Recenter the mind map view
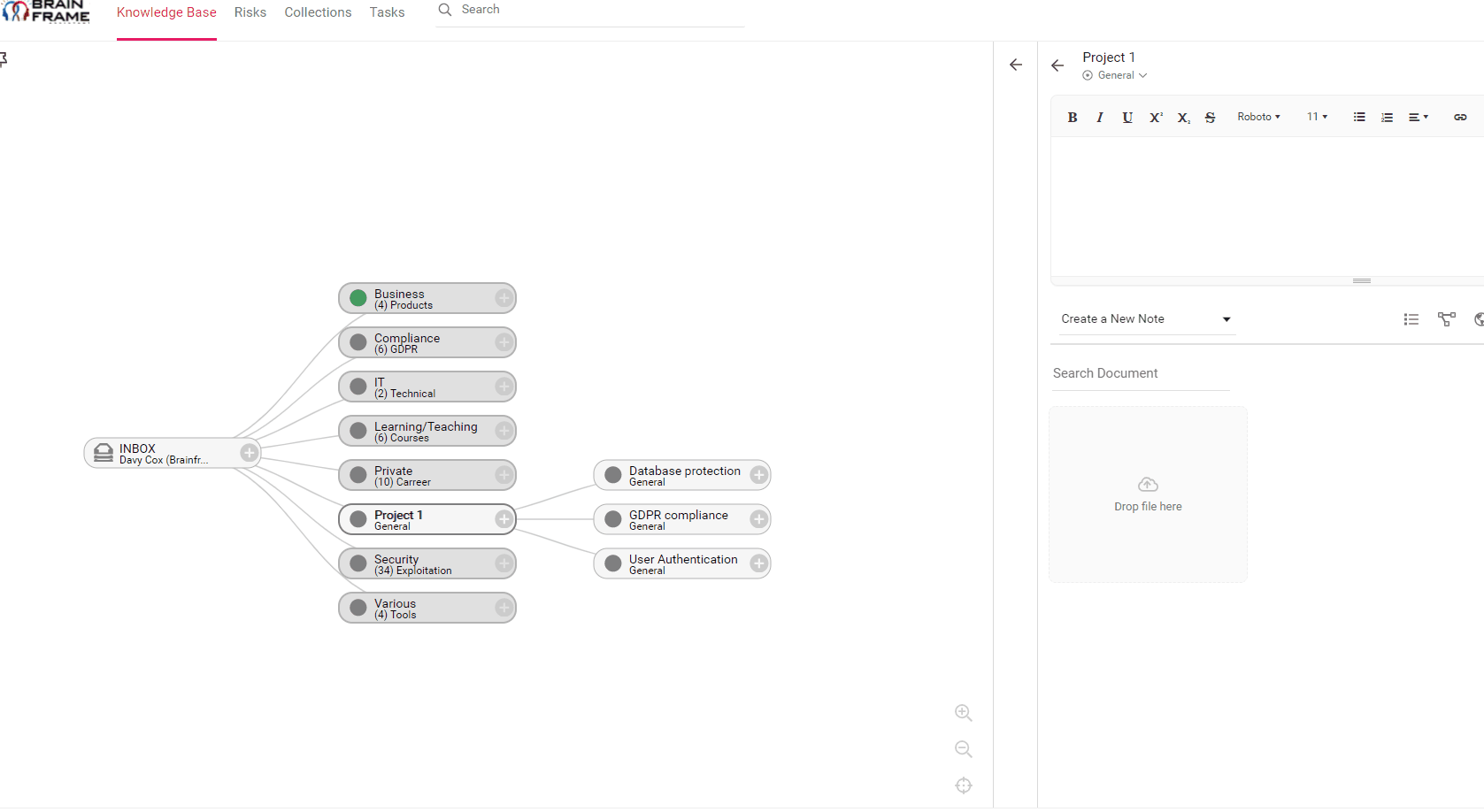 964,785
